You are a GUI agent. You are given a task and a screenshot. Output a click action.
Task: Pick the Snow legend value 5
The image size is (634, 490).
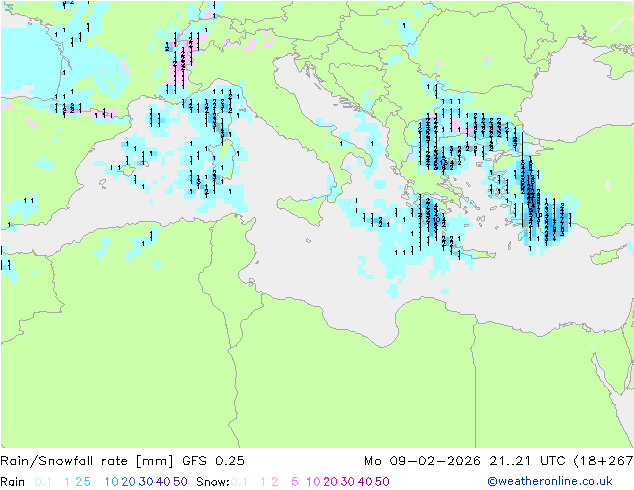(295, 482)
